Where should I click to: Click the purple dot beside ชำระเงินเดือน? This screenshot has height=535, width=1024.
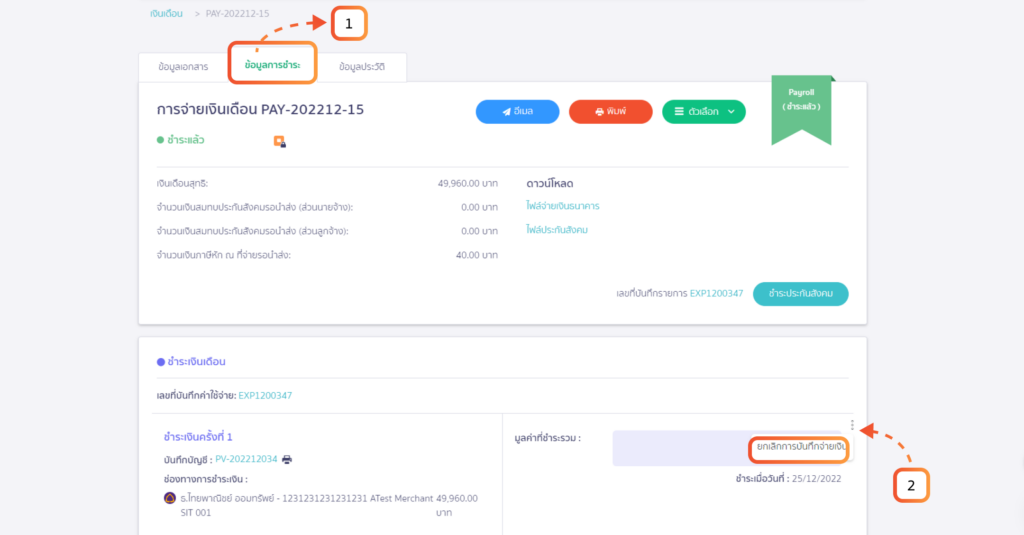(x=160, y=361)
